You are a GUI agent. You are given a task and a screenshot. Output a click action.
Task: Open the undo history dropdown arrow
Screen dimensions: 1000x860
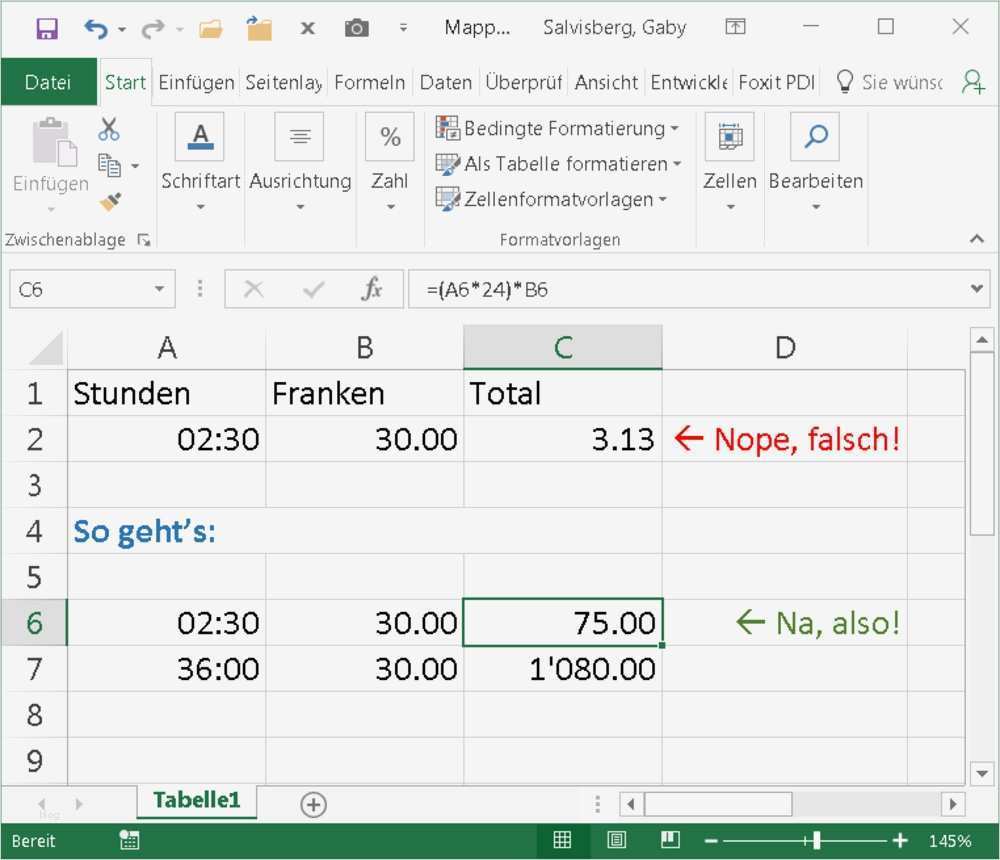(x=122, y=29)
